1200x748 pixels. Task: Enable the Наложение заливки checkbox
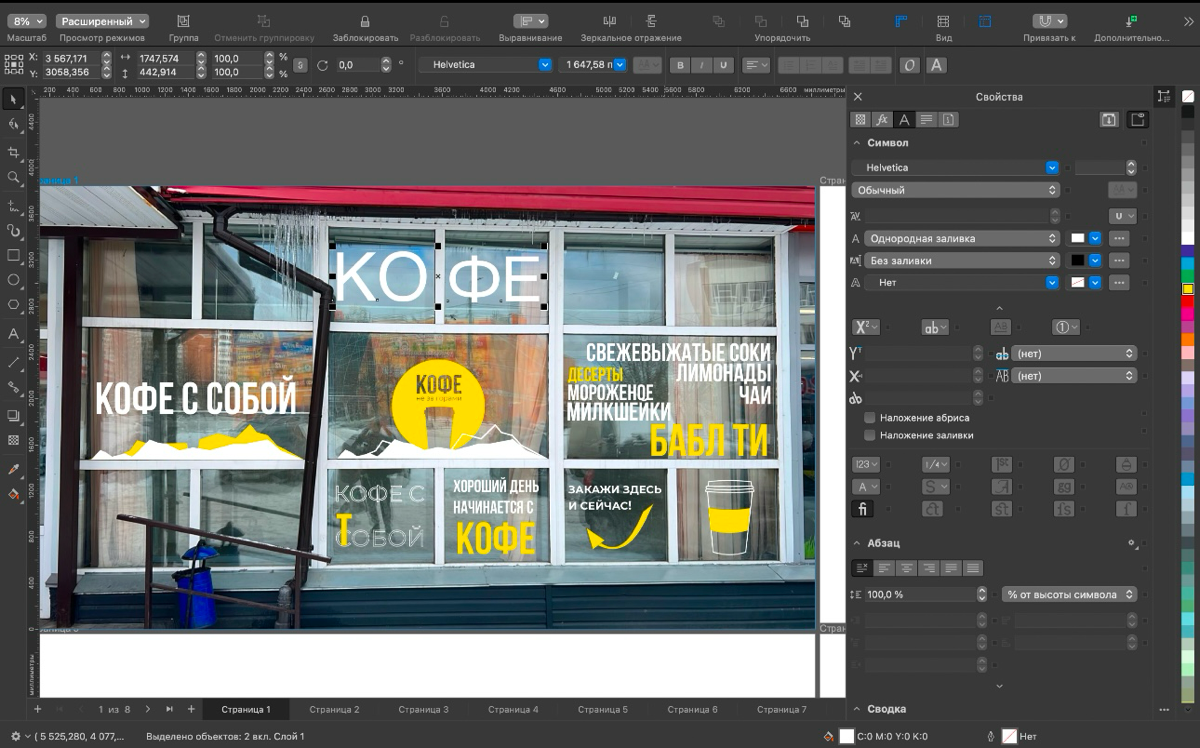(x=870, y=435)
